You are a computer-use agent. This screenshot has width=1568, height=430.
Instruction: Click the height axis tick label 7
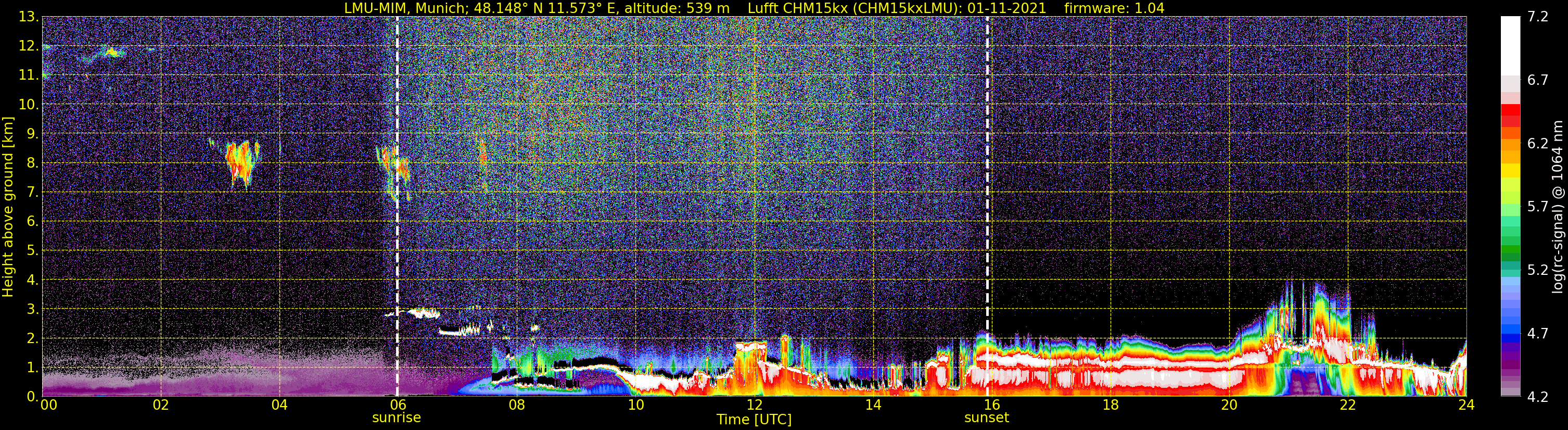pos(32,193)
